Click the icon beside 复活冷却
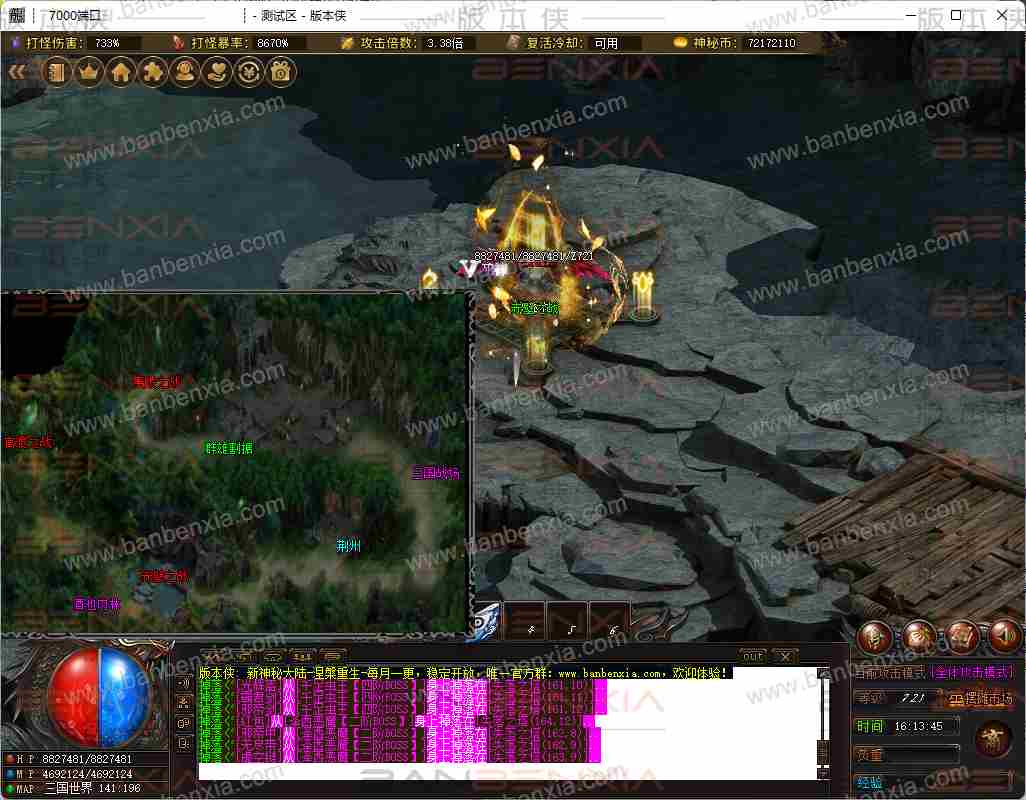This screenshot has width=1026, height=800. point(514,43)
